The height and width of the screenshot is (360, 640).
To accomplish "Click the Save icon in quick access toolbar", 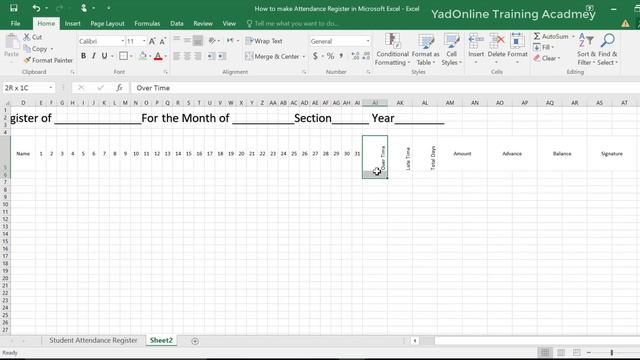I will coord(13,8).
